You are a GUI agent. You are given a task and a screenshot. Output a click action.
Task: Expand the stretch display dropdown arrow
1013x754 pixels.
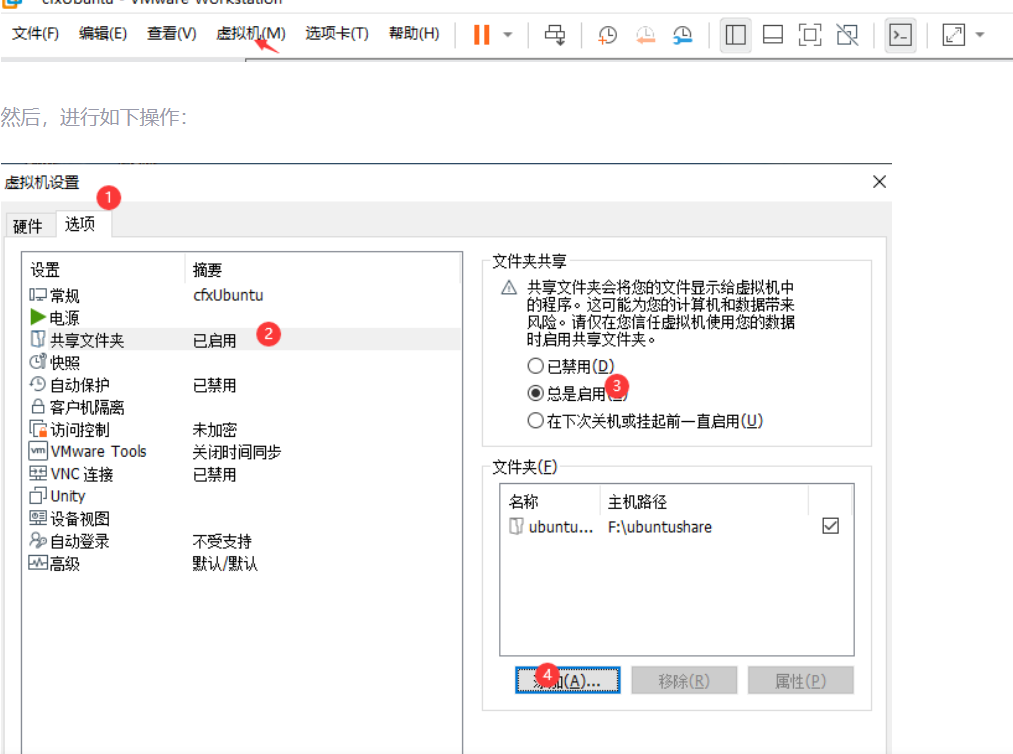tap(980, 35)
